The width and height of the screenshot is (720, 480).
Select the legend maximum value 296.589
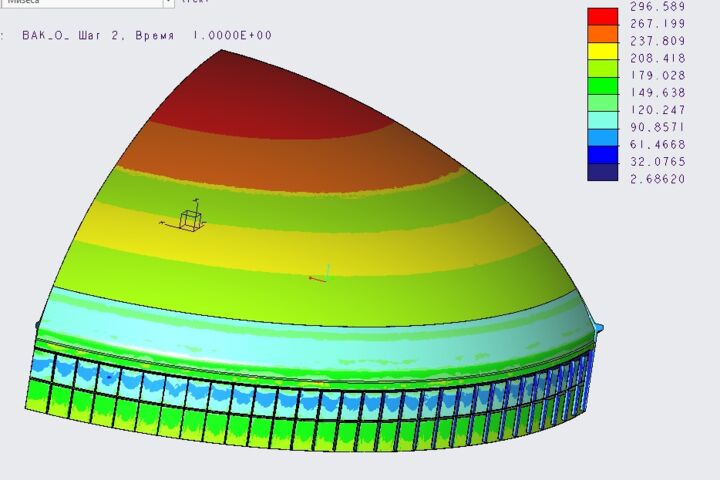[x=658, y=6]
